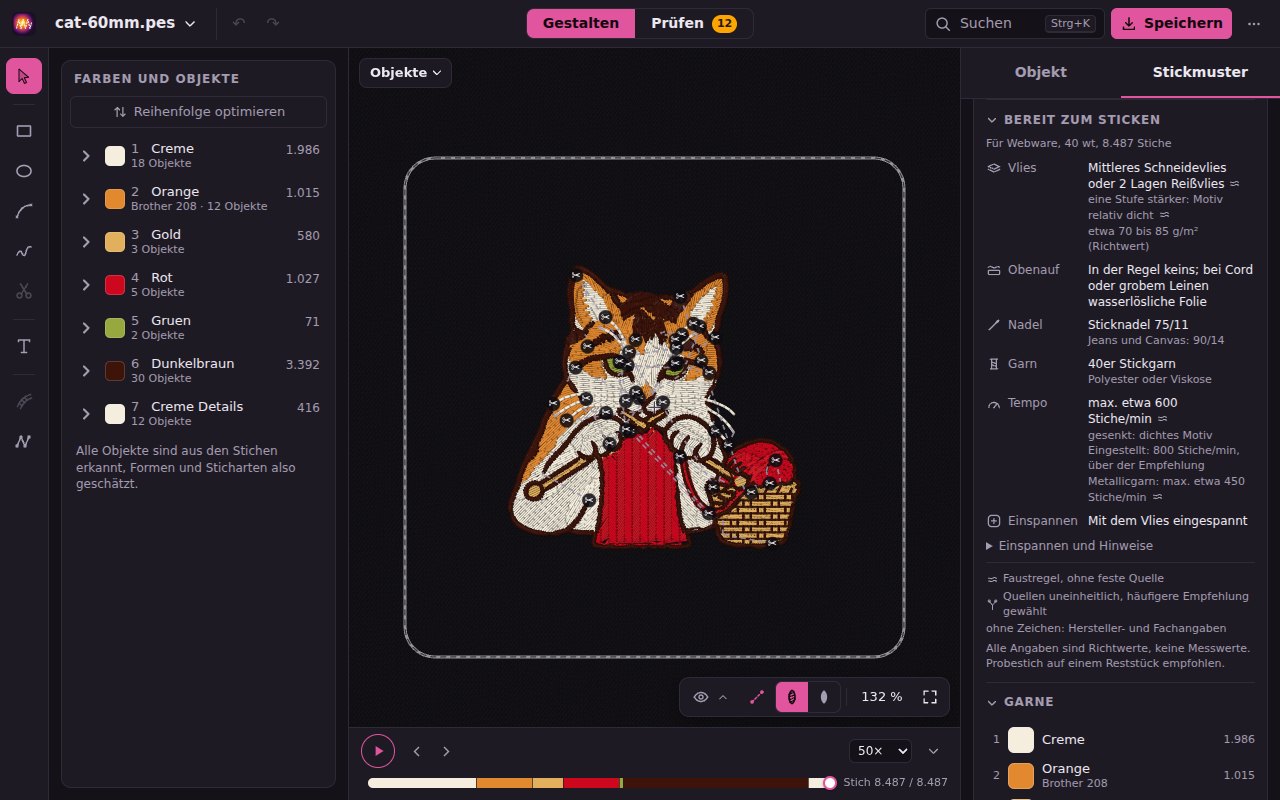Open the cat-60mm.pes file menu
1280x800 pixels.
(x=125, y=23)
